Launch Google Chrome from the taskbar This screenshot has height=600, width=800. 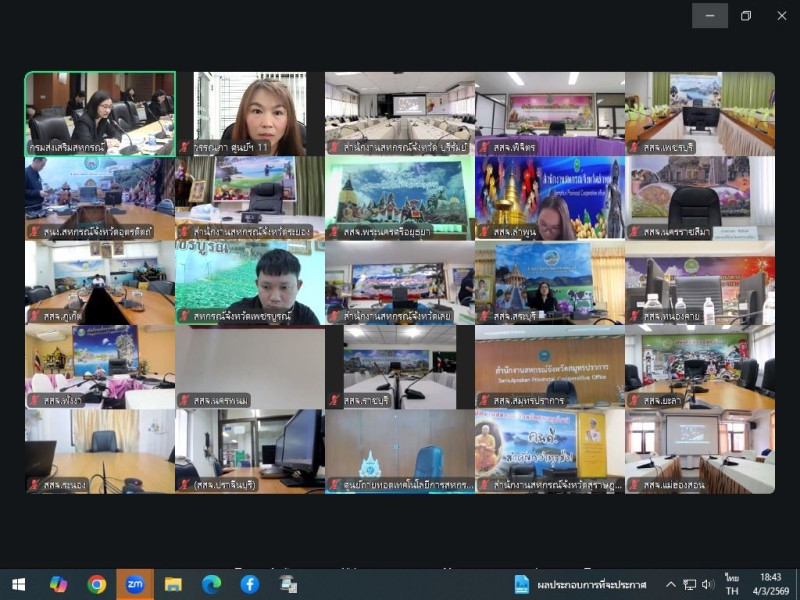click(97, 584)
